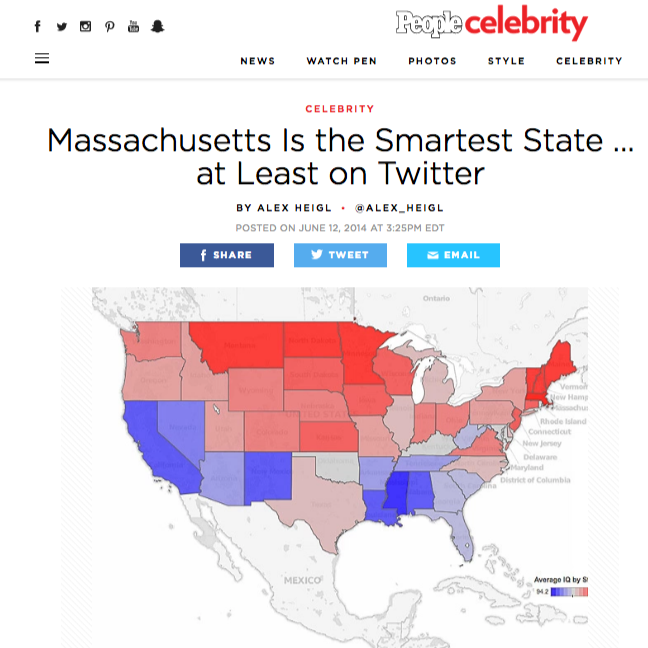Select the Photos navigation item

click(432, 61)
